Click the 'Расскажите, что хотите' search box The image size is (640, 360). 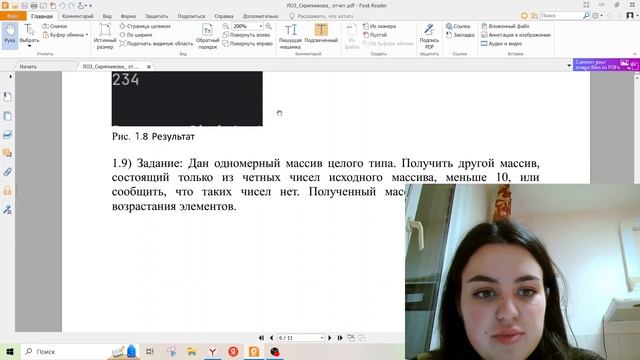pyautogui.click(x=325, y=16)
